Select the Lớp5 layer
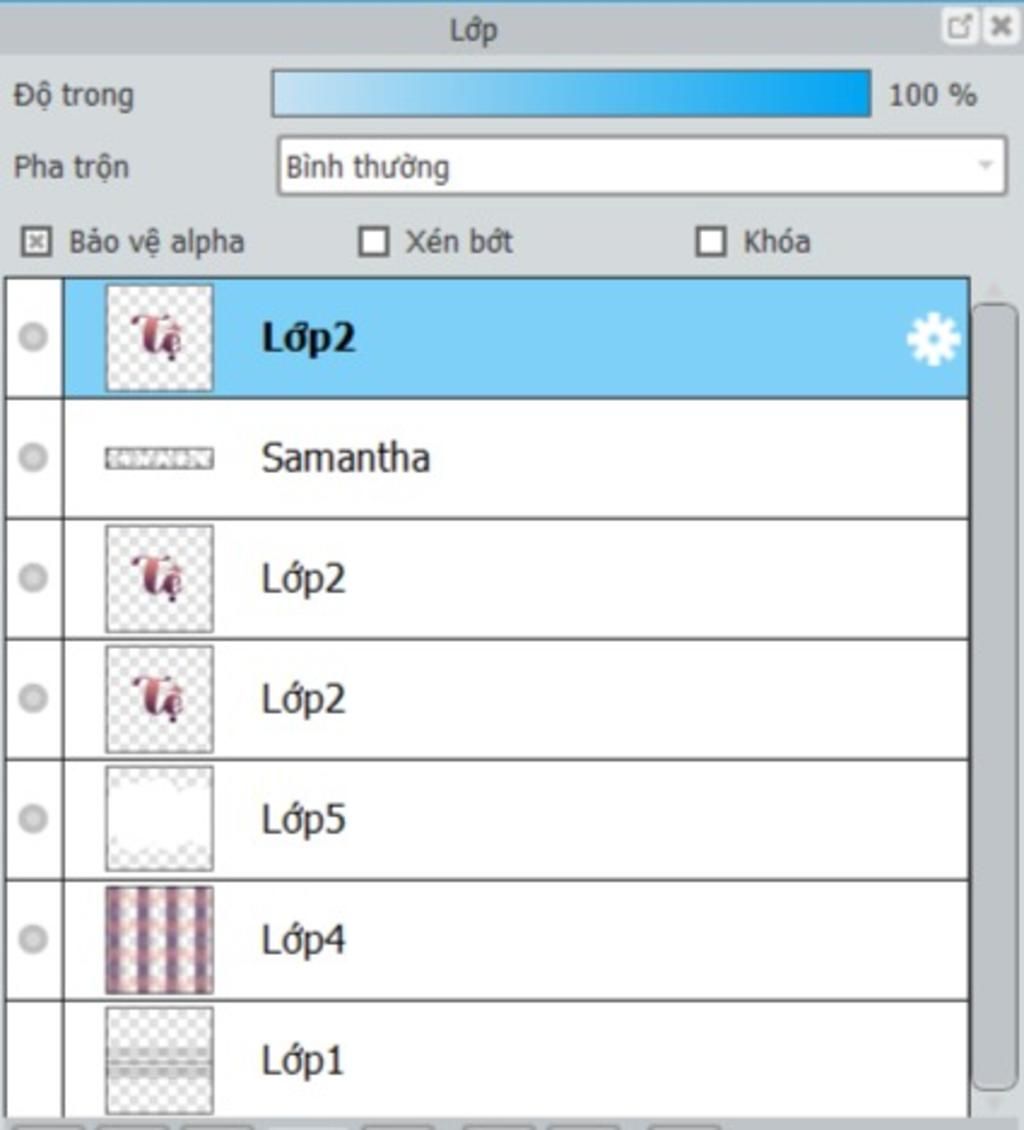Viewport: 1024px width, 1130px height. click(516, 819)
